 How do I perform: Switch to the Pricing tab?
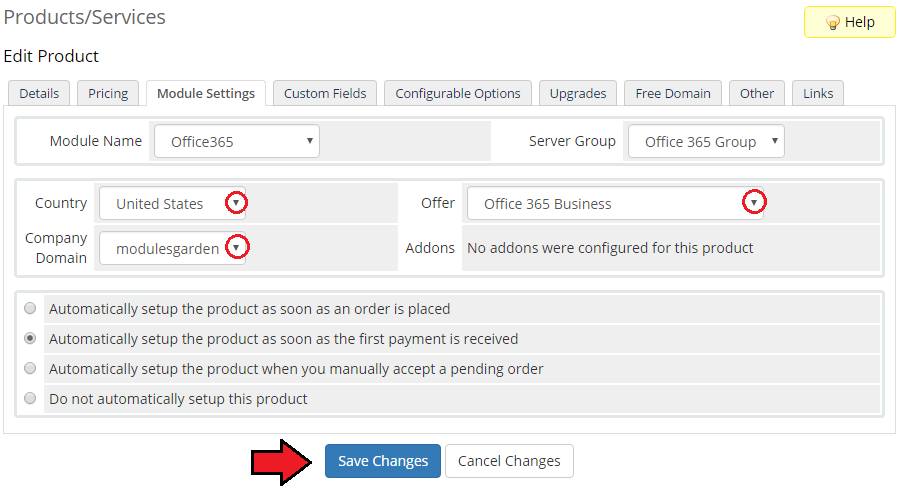click(108, 93)
